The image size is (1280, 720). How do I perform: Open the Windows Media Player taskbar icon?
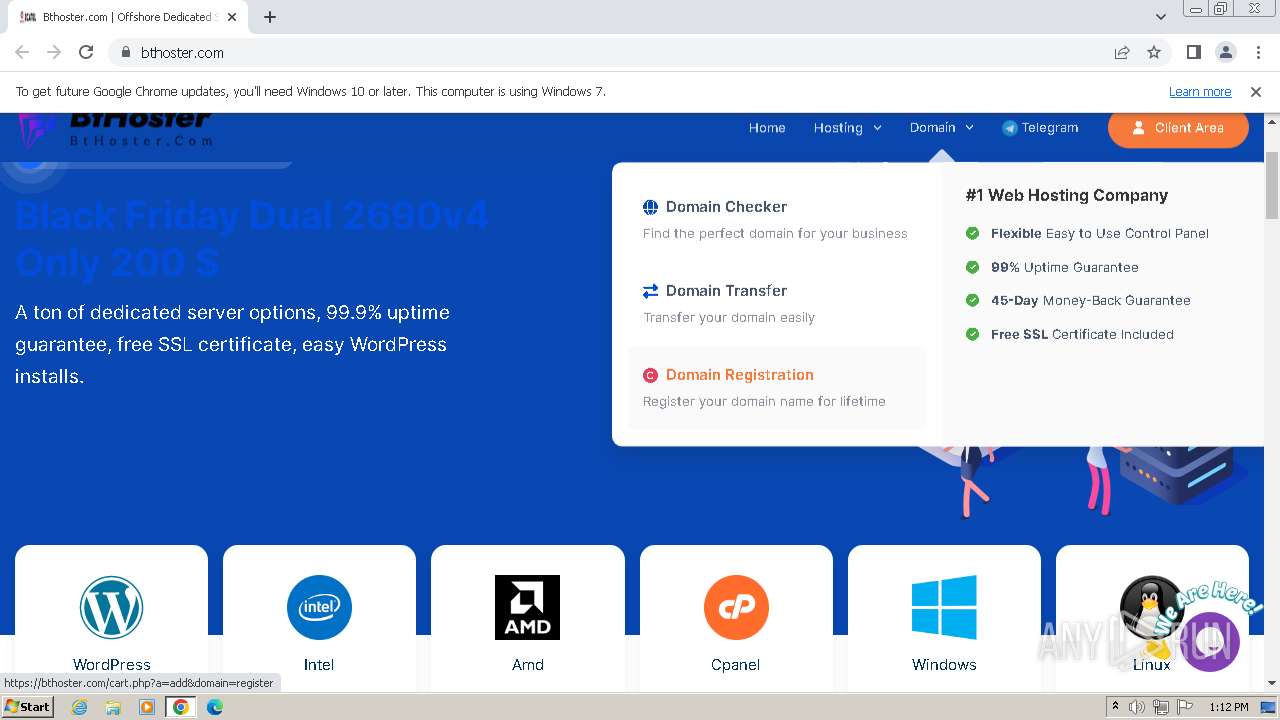tap(147, 707)
